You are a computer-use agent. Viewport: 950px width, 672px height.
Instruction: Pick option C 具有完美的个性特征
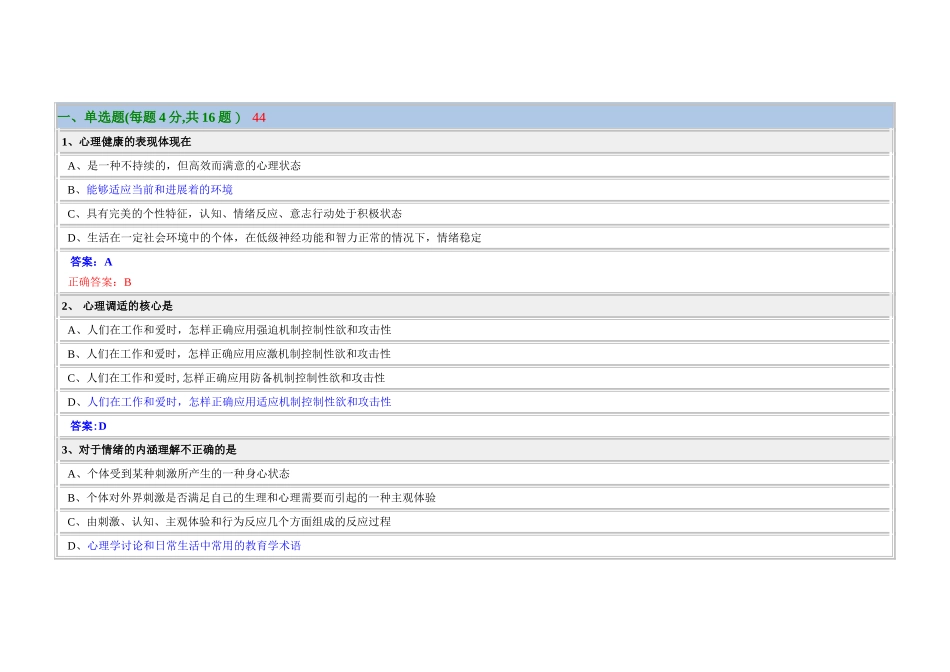(234, 214)
